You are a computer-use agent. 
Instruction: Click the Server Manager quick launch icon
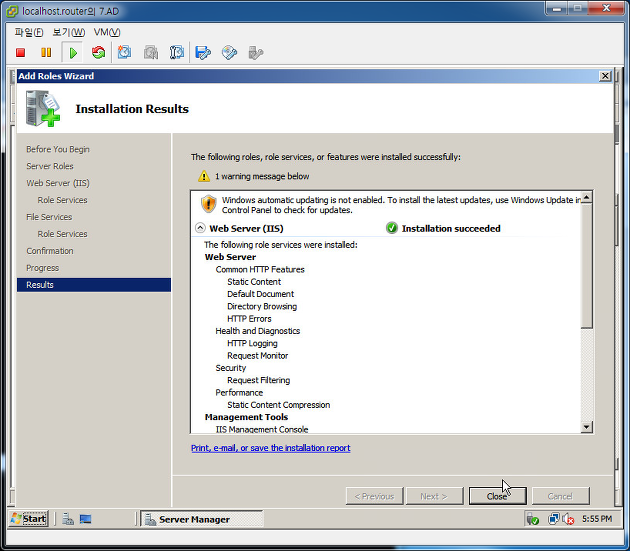(x=68, y=519)
